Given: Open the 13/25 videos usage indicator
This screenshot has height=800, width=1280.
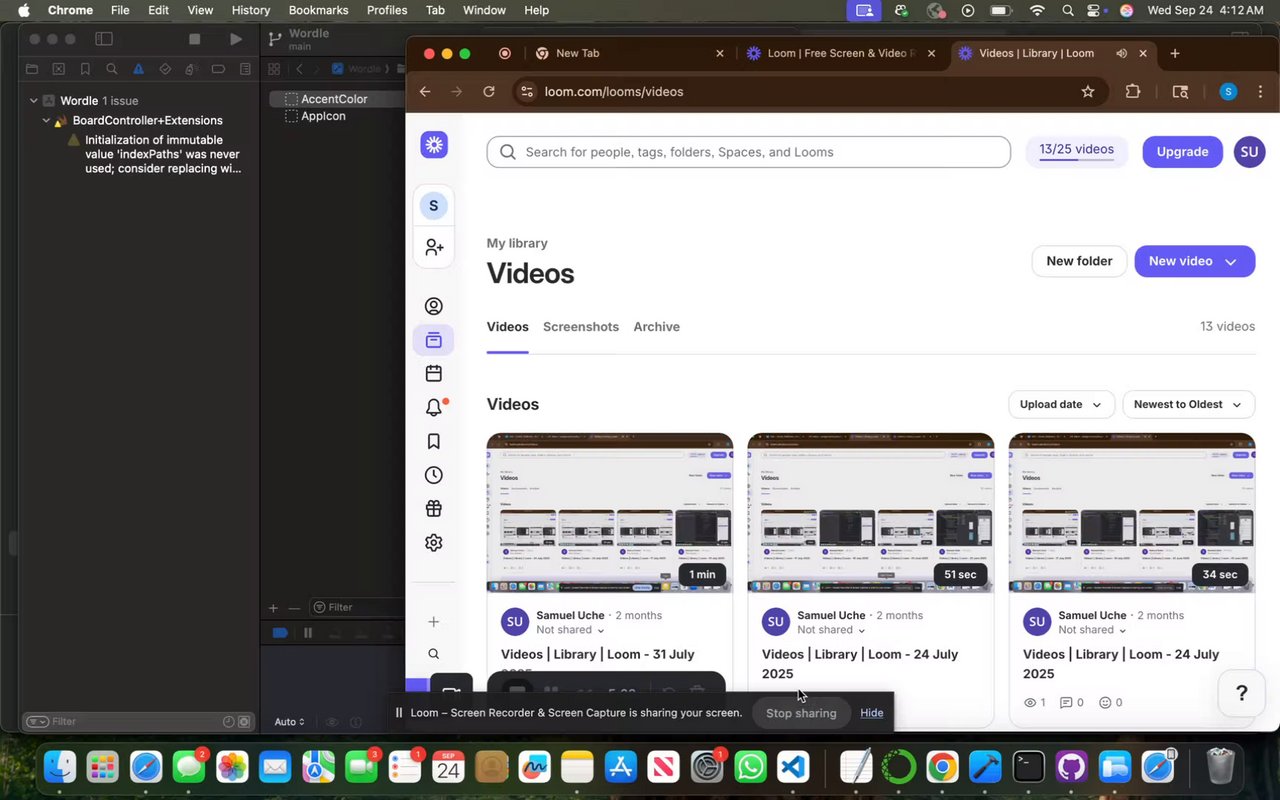Looking at the screenshot, I should 1077,151.
